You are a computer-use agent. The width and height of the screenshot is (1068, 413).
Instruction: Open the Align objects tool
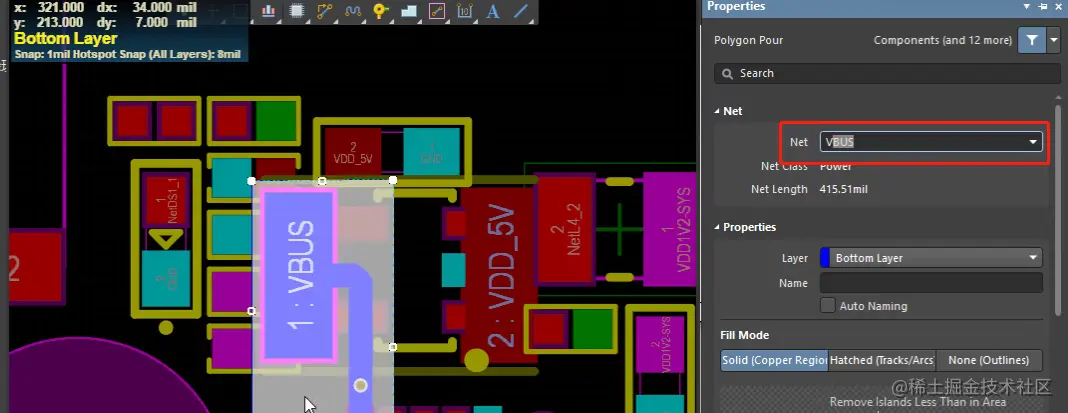point(269,11)
